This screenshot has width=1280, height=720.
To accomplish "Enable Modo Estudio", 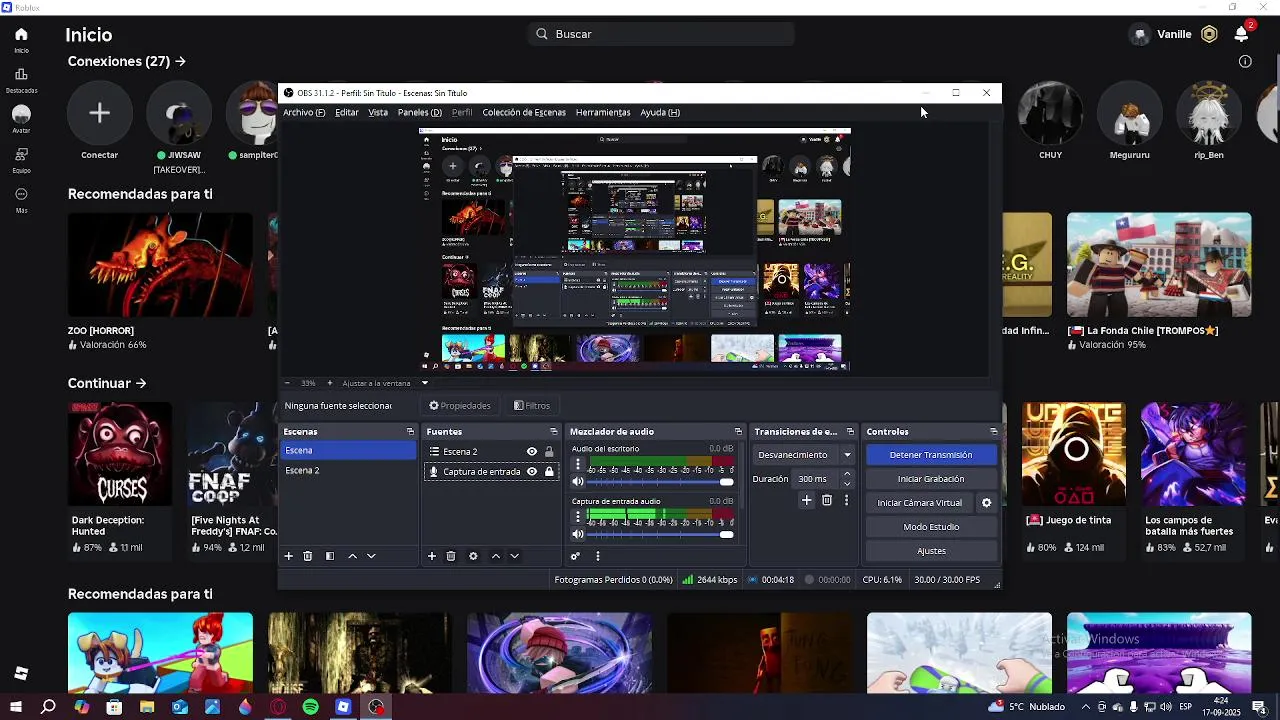I will 931,527.
